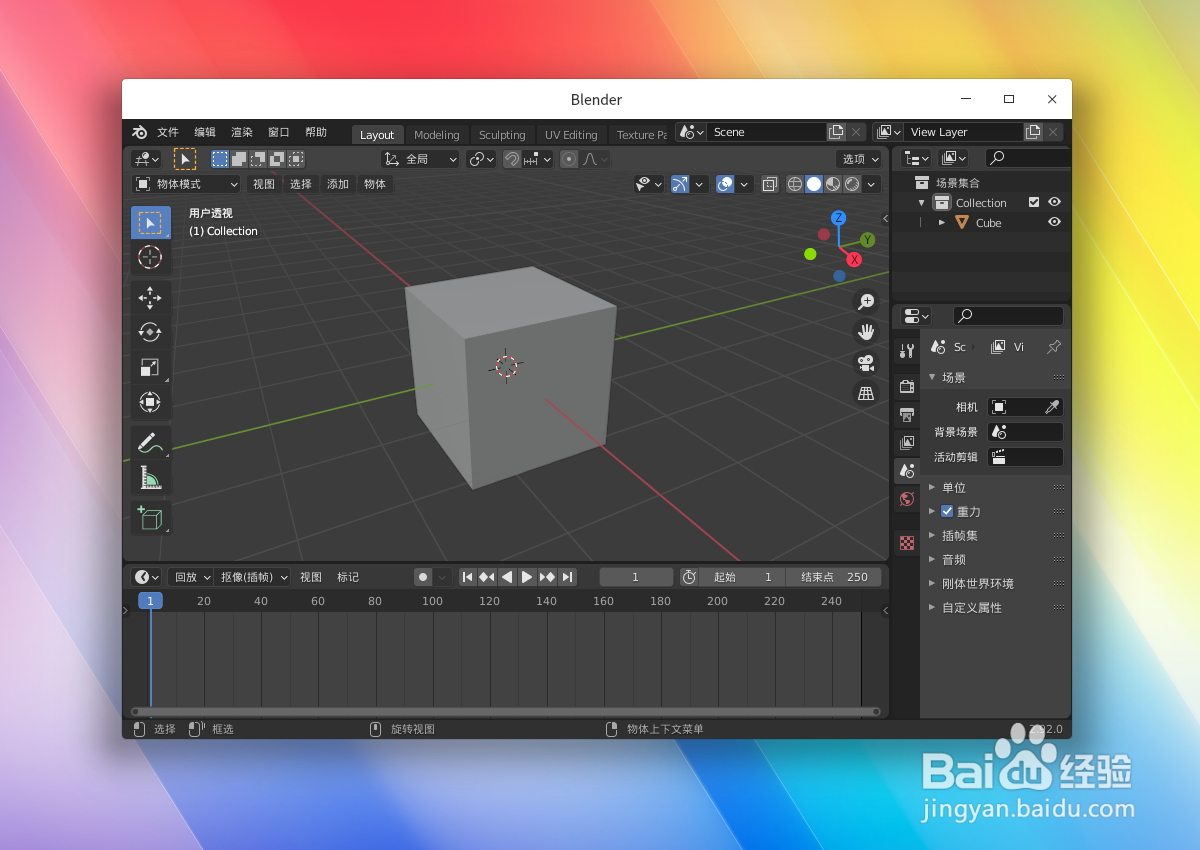The image size is (1200, 850).
Task: Click play animation button
Action: [527, 577]
